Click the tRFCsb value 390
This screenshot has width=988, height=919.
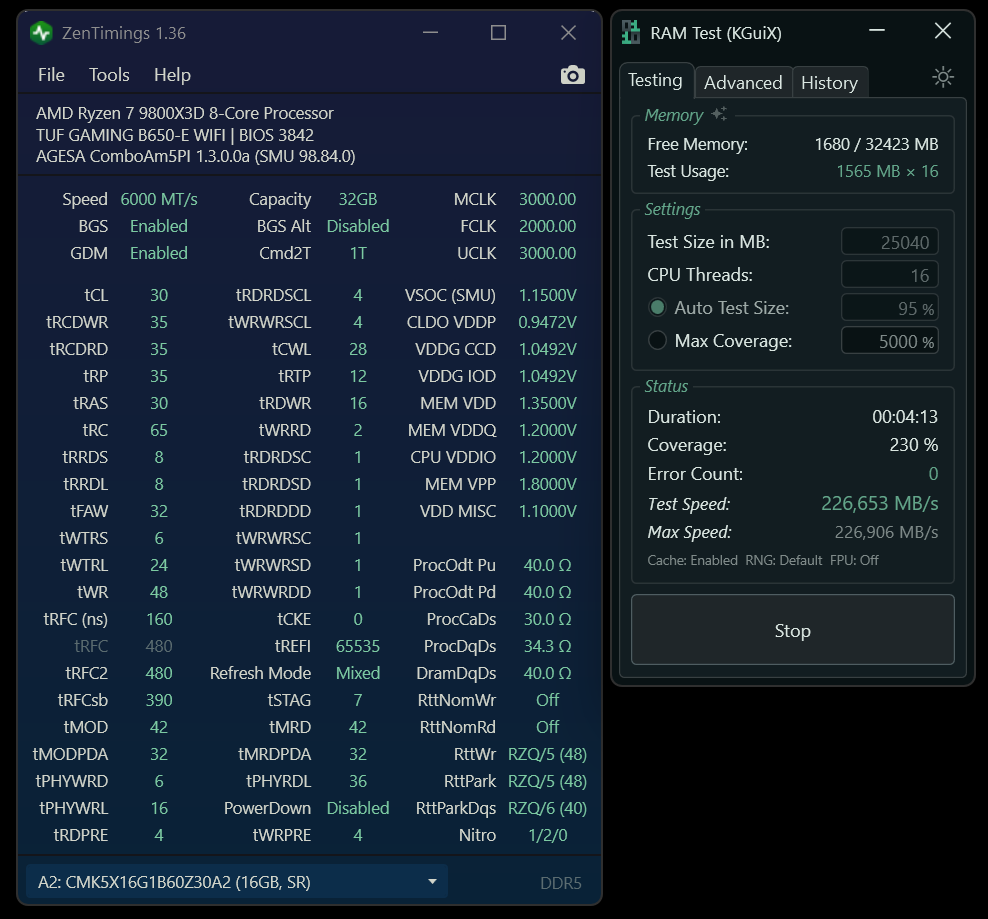coord(159,700)
